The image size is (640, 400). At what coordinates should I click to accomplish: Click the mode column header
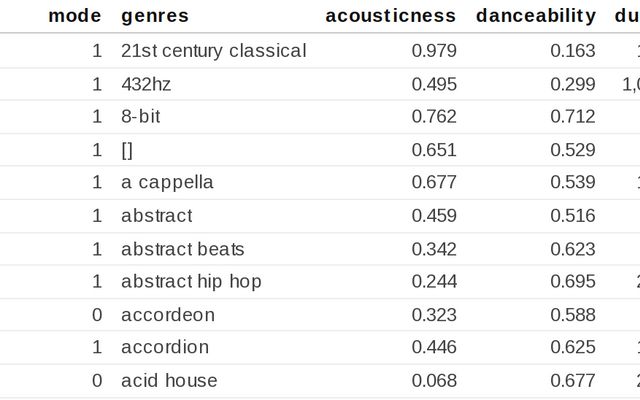point(75,16)
